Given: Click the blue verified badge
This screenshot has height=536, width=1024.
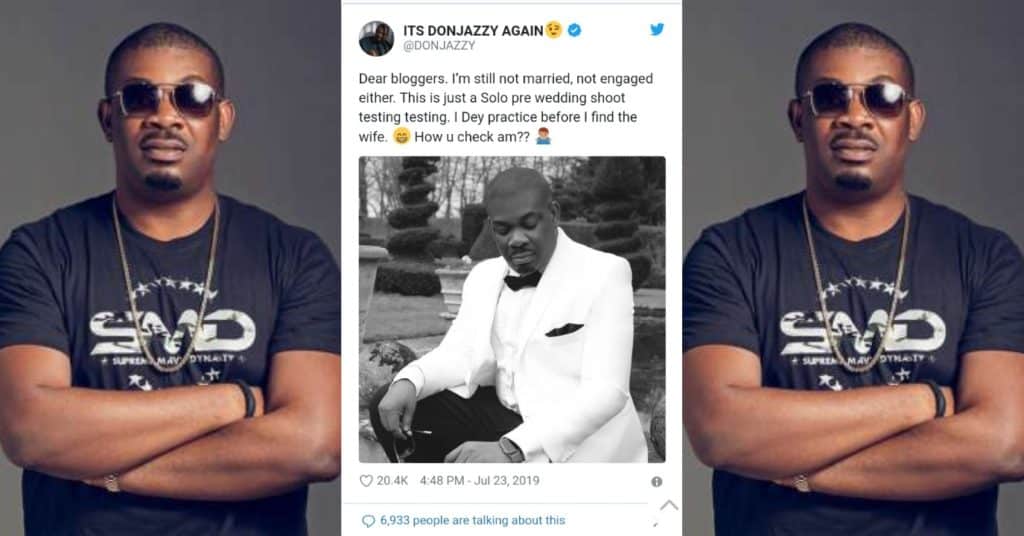Looking at the screenshot, I should click(574, 30).
